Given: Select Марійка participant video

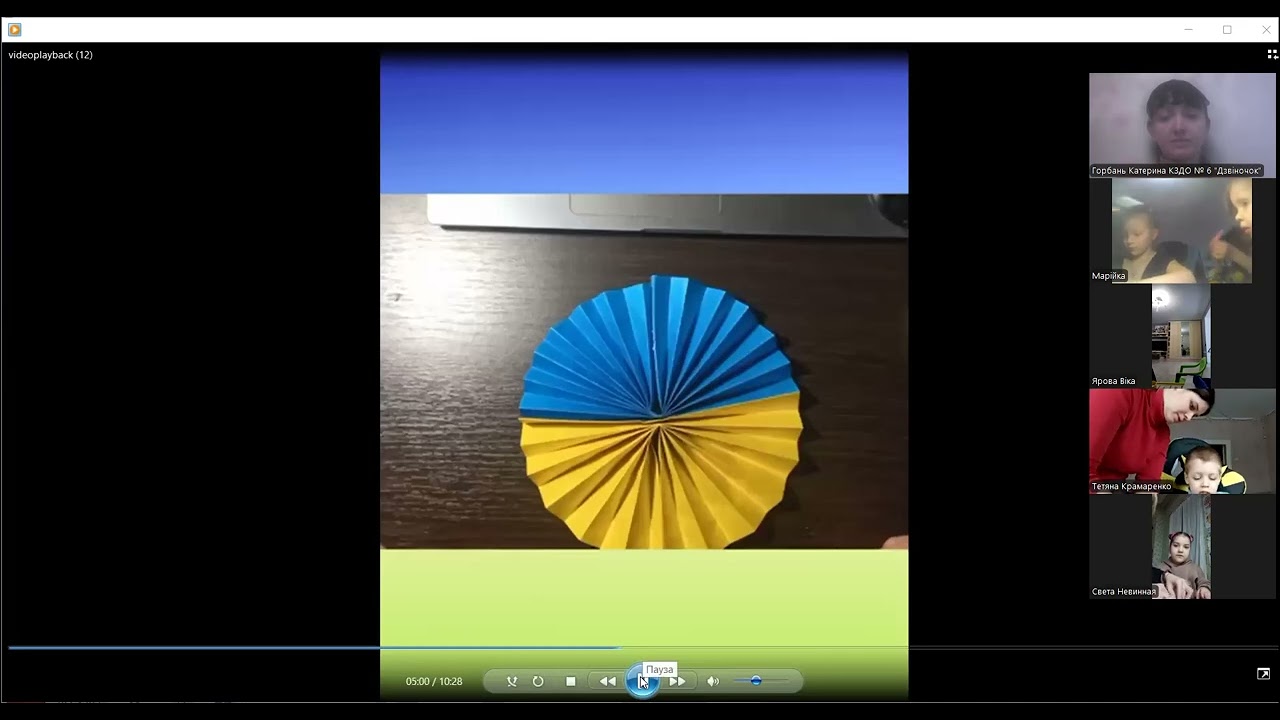Looking at the screenshot, I should tap(1182, 230).
